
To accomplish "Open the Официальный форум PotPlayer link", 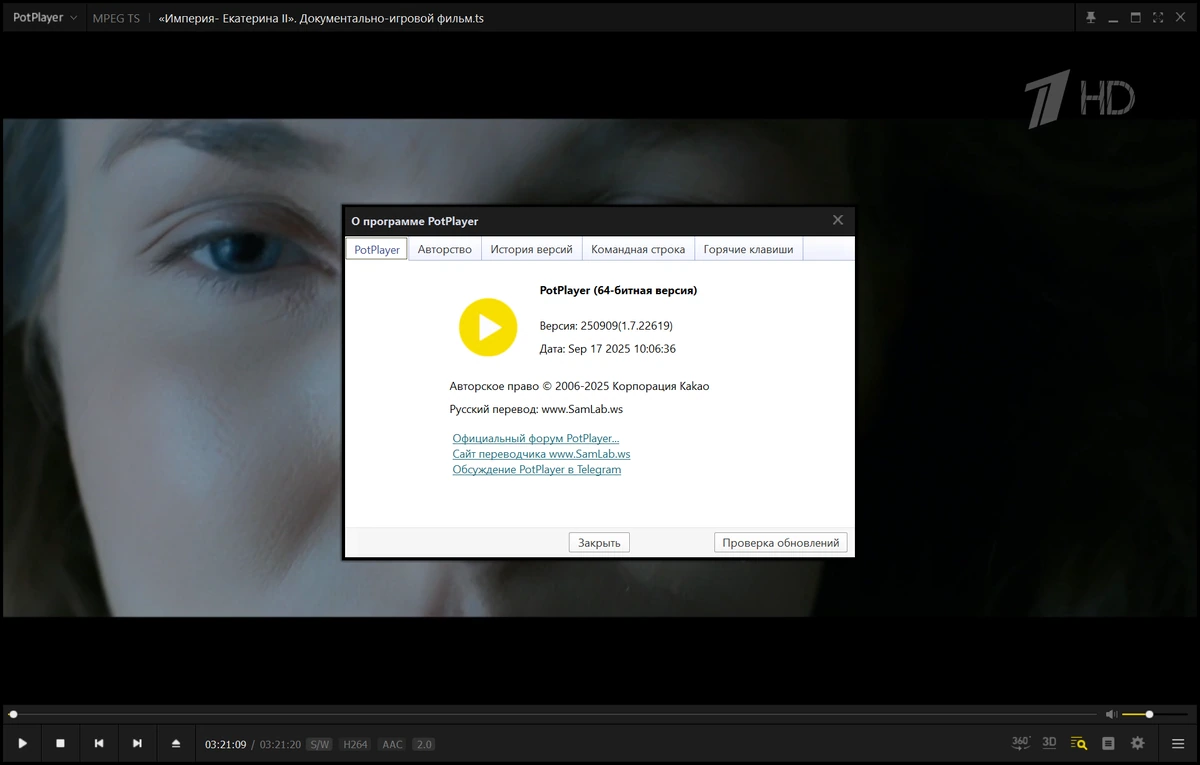I will point(536,438).
